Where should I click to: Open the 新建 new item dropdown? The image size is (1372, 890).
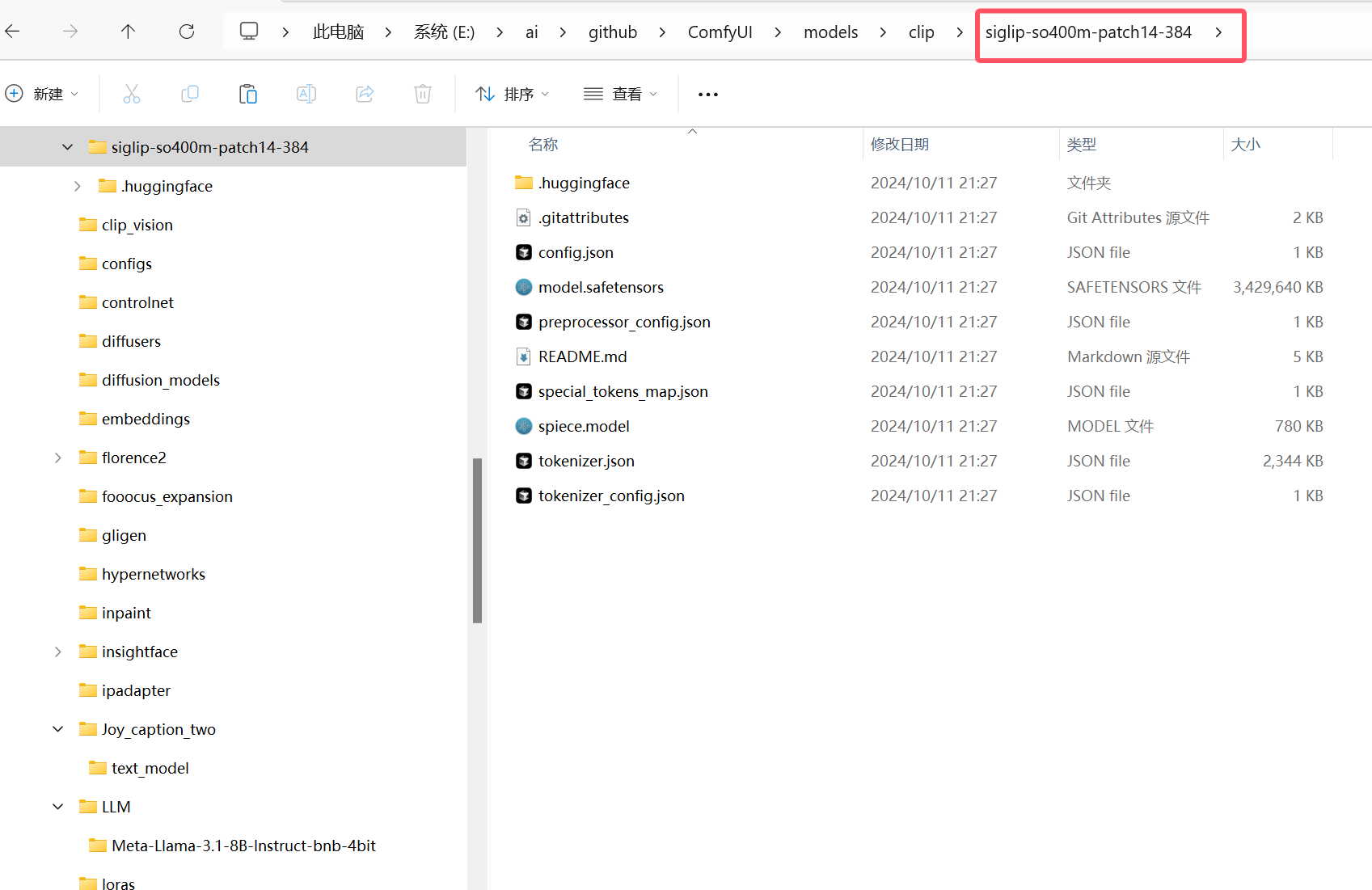click(x=43, y=94)
